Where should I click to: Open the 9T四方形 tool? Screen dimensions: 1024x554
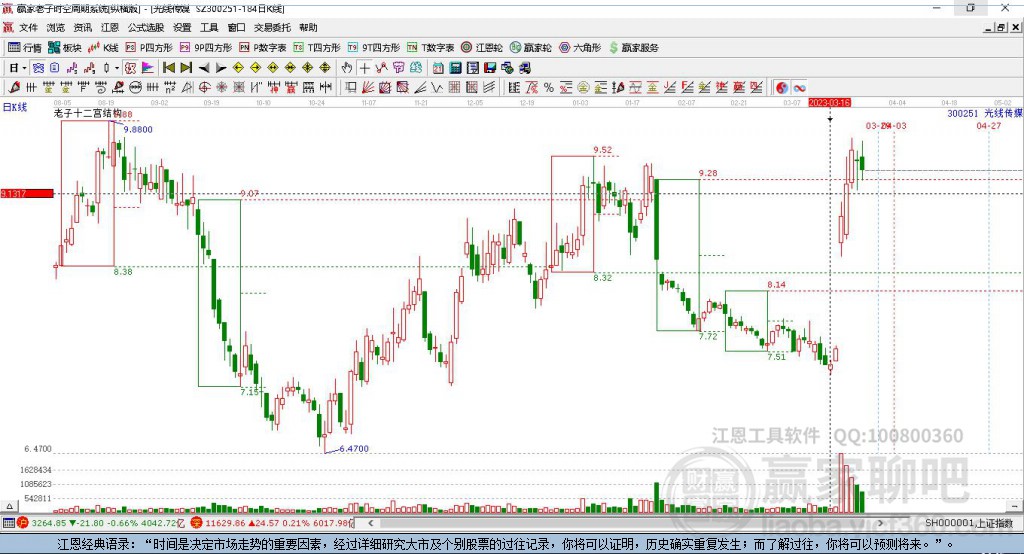pyautogui.click(x=374, y=48)
